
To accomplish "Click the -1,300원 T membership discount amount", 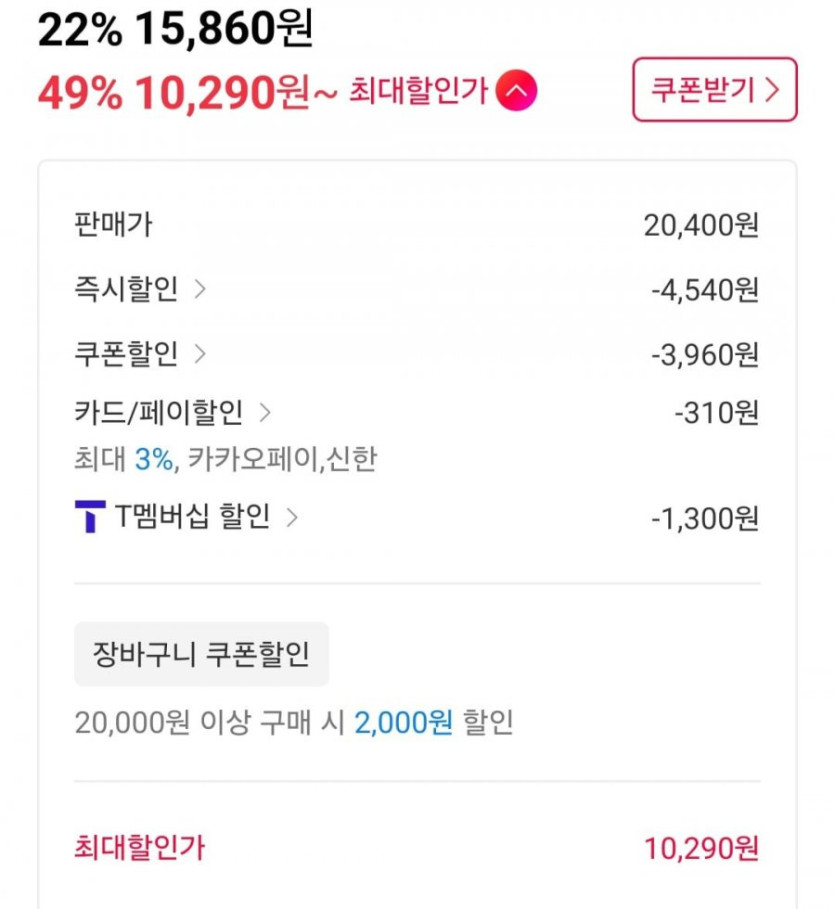I will point(704,518).
